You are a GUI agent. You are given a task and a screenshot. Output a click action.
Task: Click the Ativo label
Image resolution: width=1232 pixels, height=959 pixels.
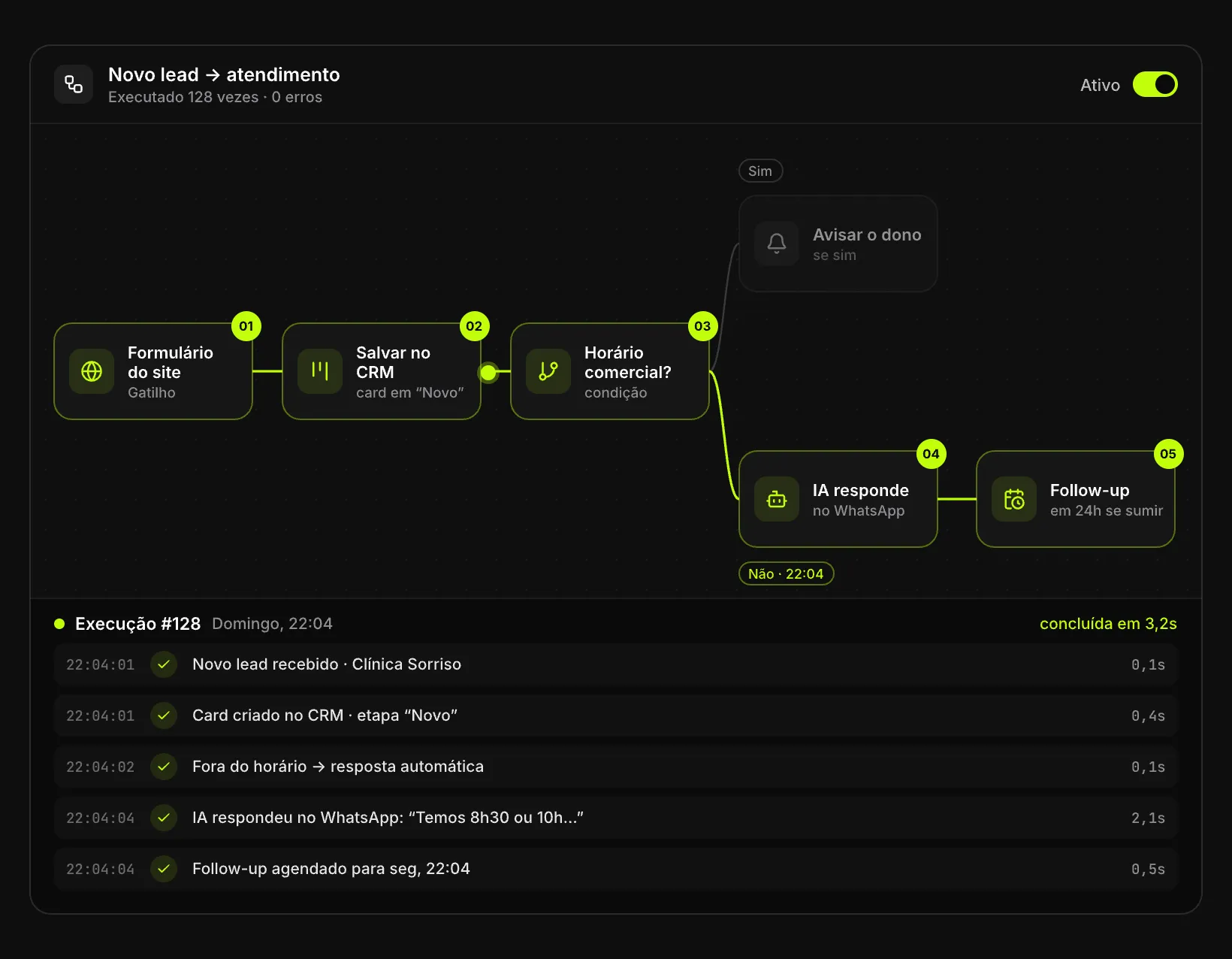[x=1100, y=85]
